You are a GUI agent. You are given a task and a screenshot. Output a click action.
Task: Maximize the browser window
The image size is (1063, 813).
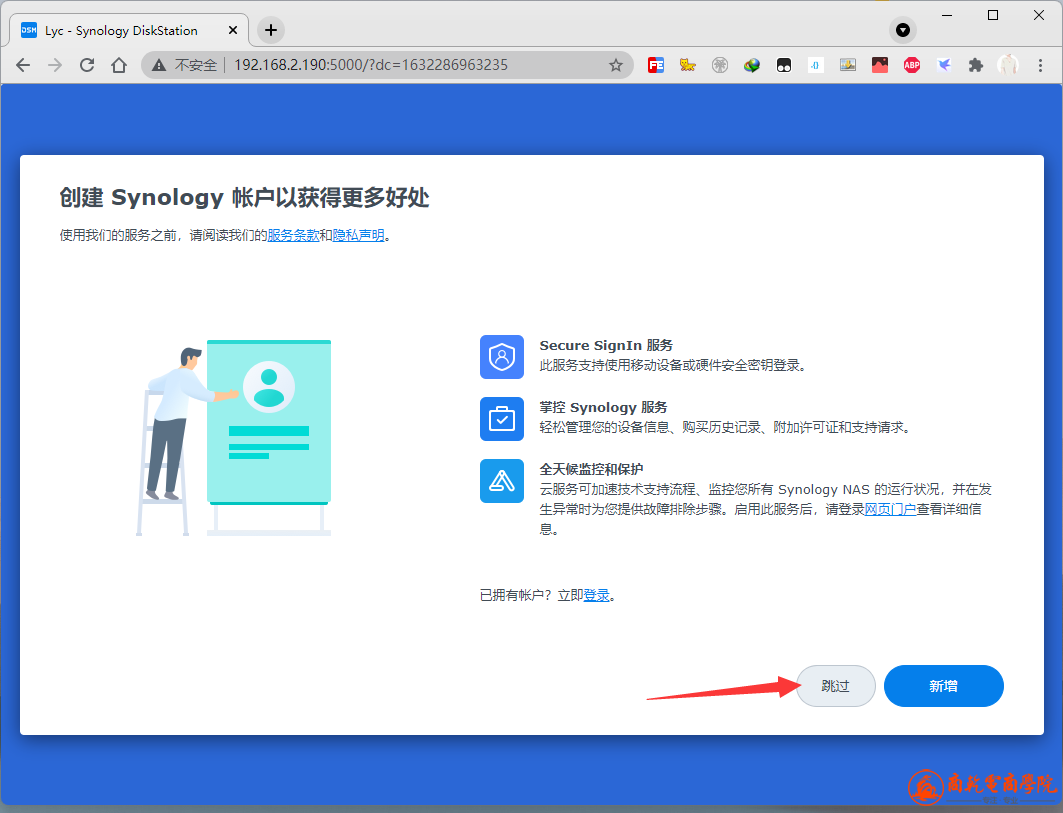coord(993,15)
